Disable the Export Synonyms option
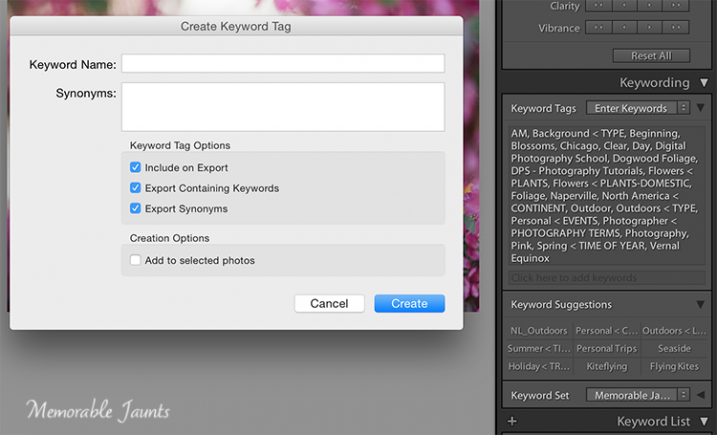The height and width of the screenshot is (435, 717). coord(135,209)
